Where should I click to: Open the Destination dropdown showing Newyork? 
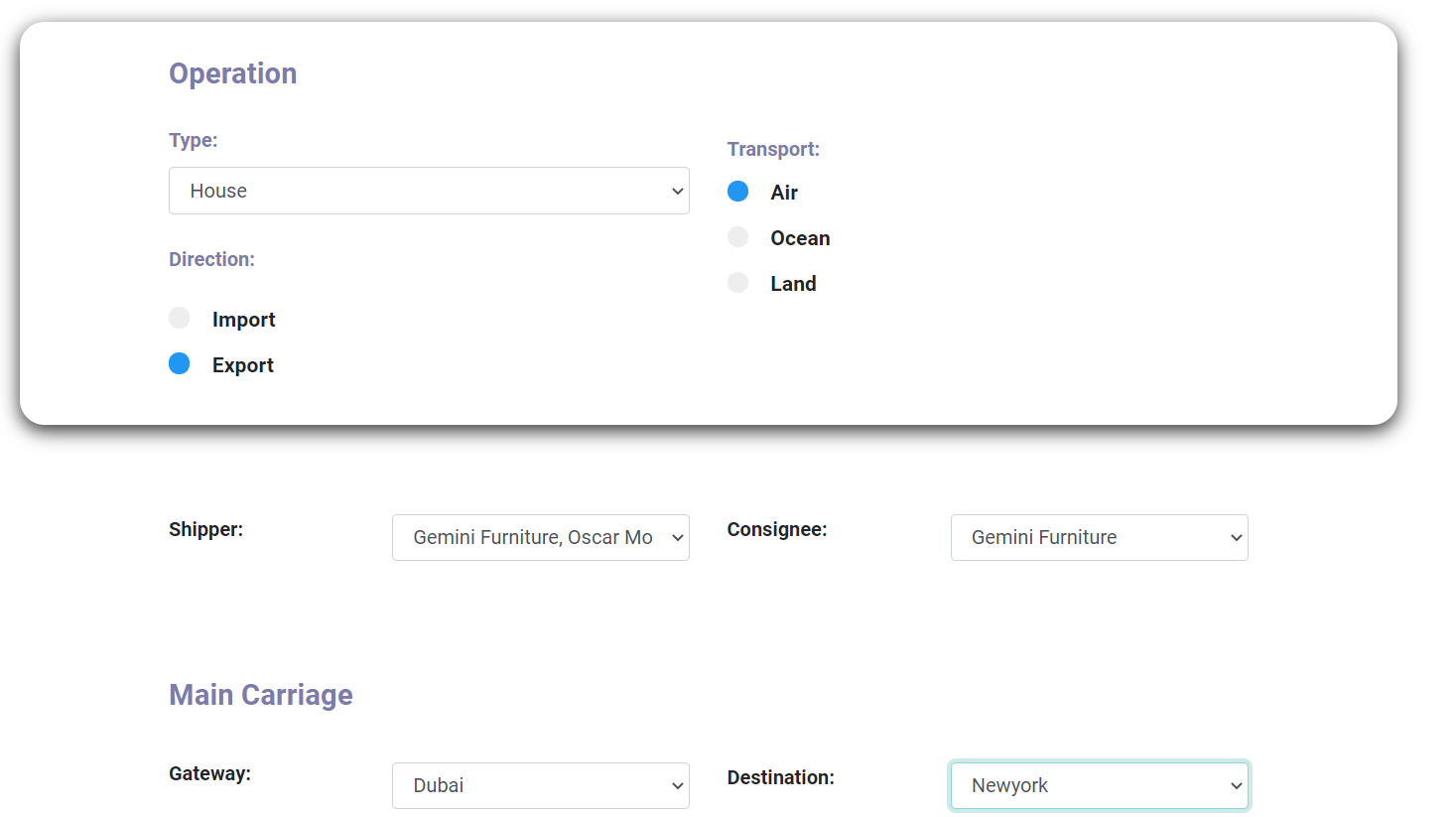[x=1099, y=785]
